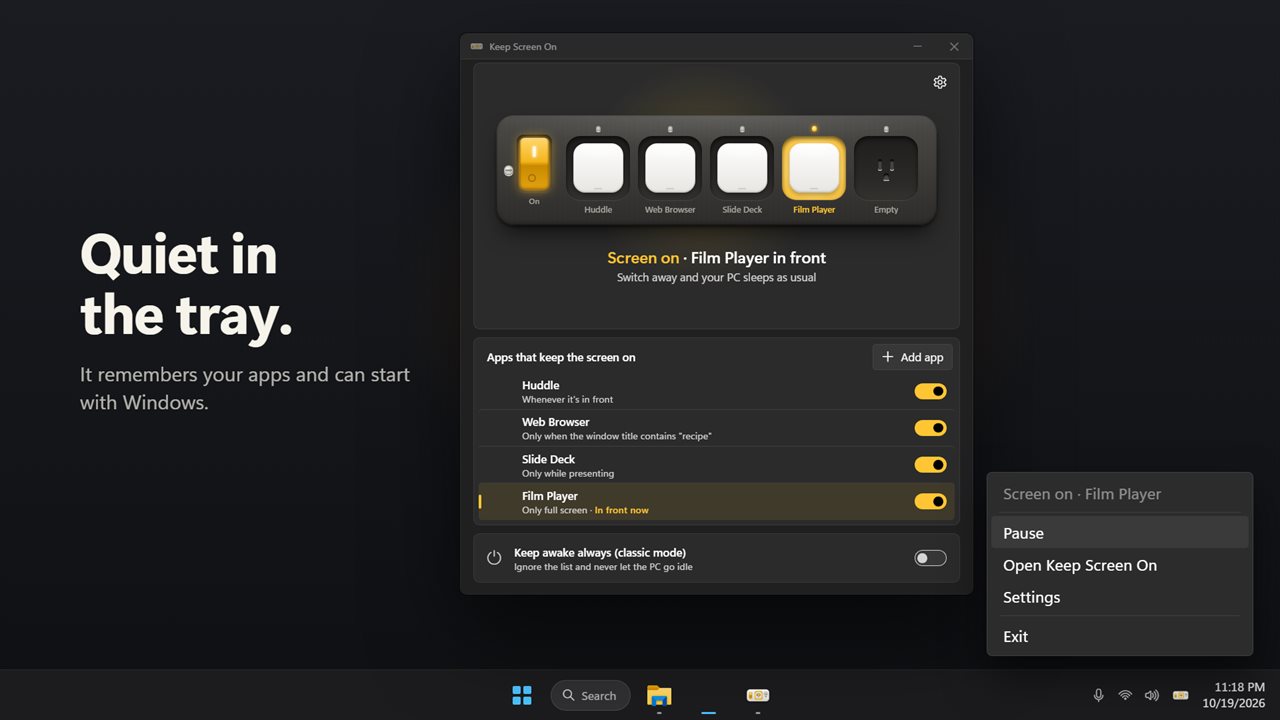Viewport: 1280px width, 720px height.
Task: Click the glowing Film Player strip button
Action: click(814, 168)
